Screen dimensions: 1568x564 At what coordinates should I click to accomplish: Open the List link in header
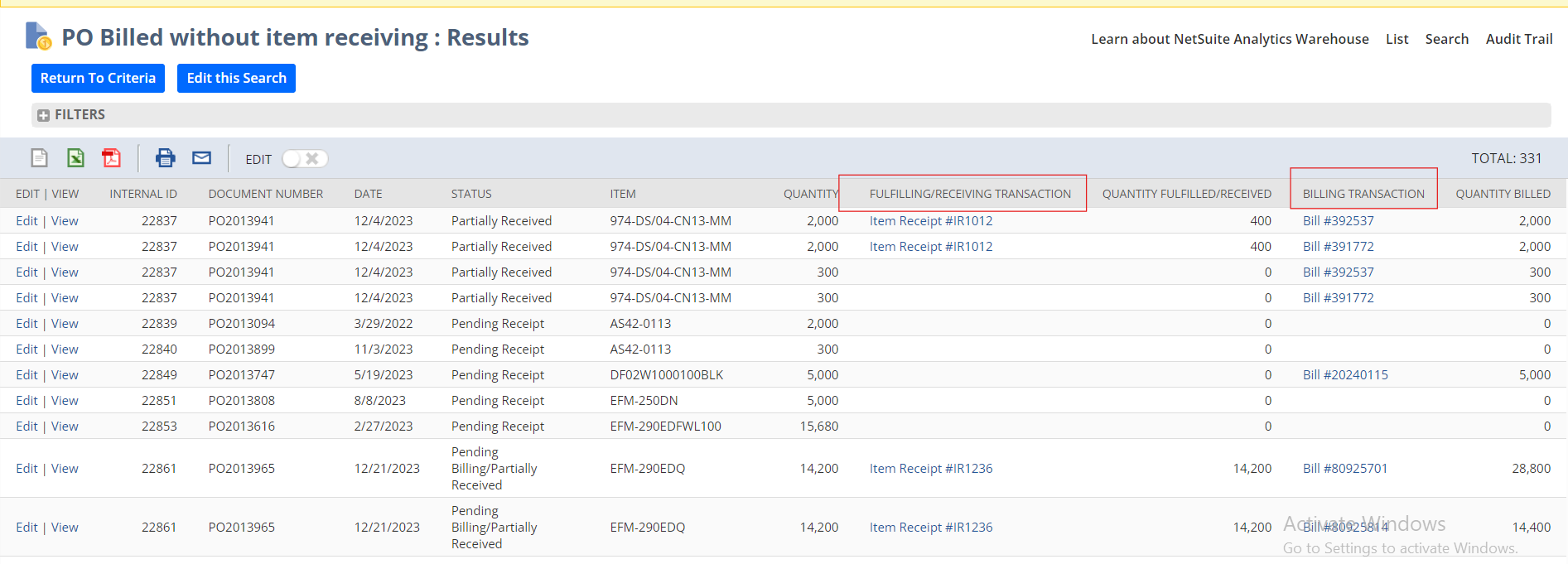tap(1397, 39)
